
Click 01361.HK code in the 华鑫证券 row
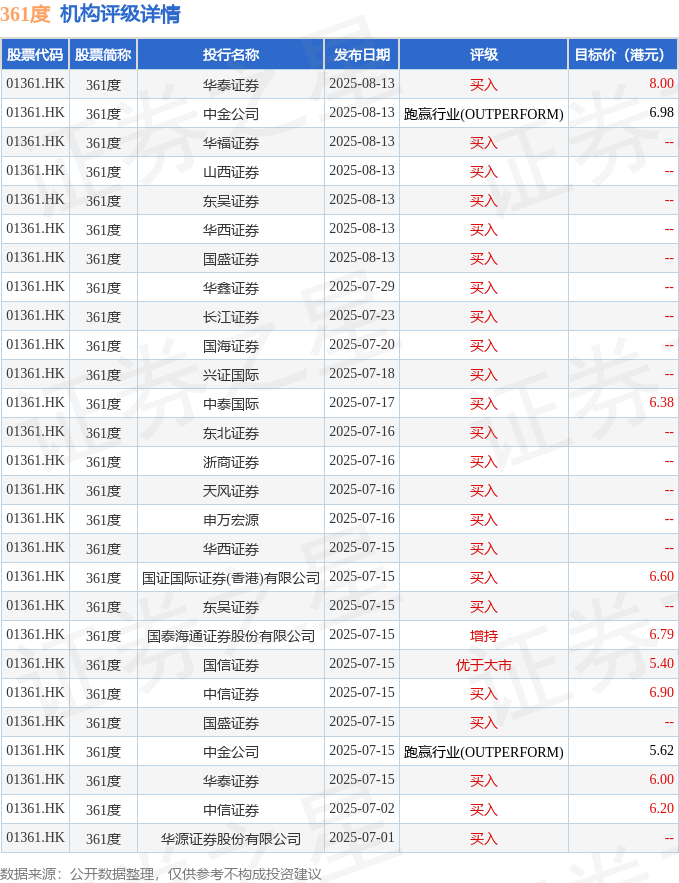(x=35, y=287)
